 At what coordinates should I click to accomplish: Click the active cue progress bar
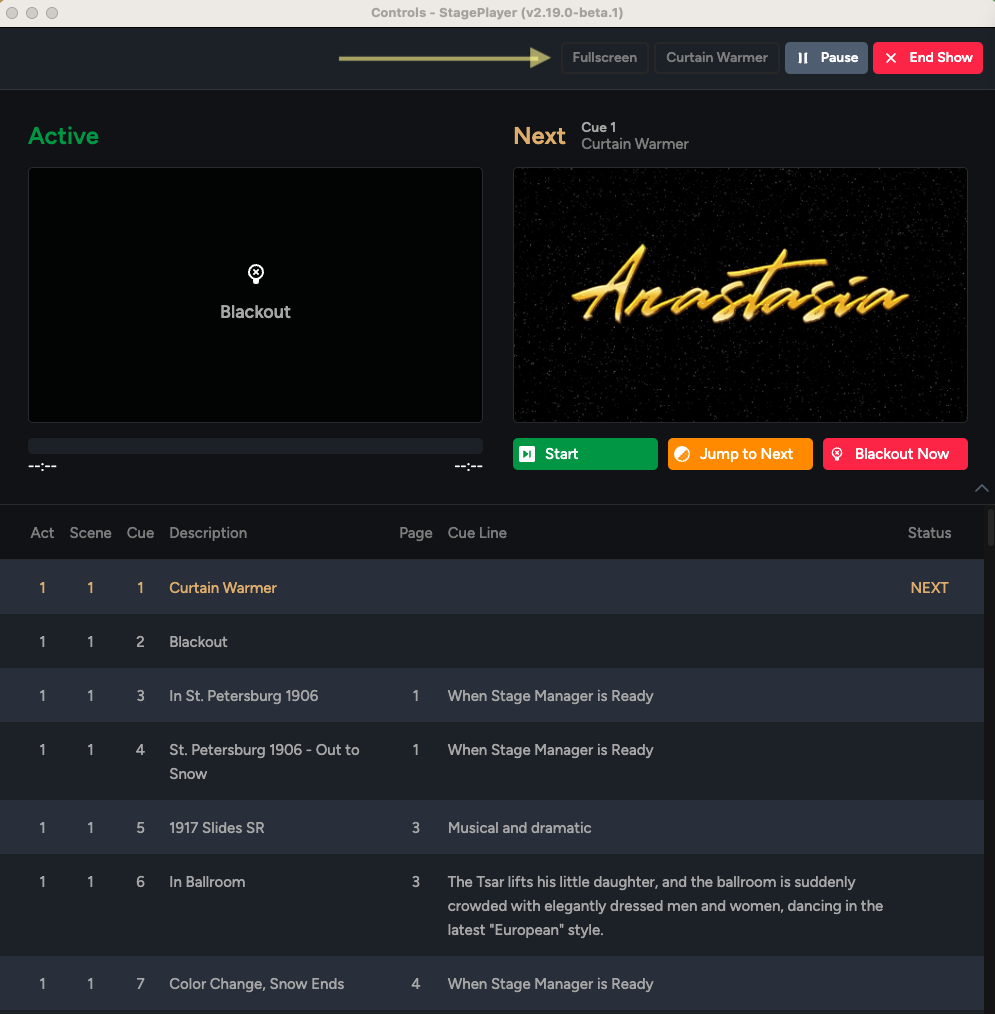point(255,446)
